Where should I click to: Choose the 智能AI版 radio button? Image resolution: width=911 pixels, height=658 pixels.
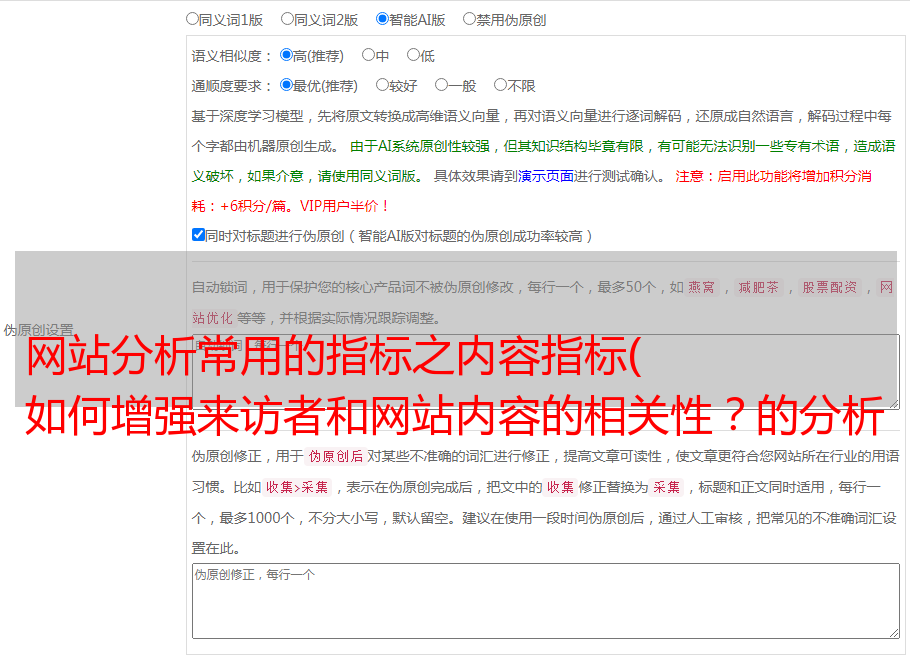(382, 19)
